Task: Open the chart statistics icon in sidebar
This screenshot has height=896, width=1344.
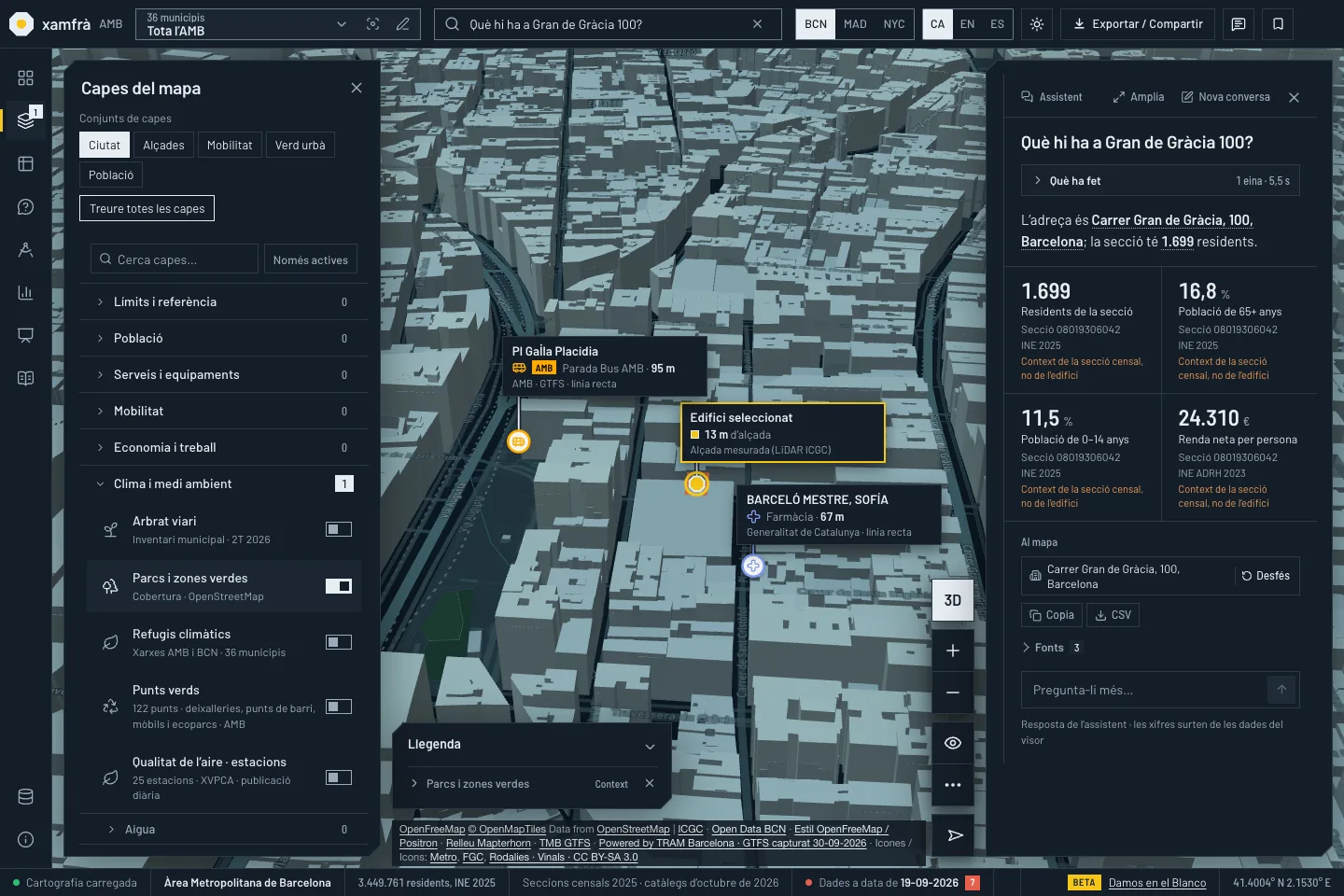Action: [25, 292]
